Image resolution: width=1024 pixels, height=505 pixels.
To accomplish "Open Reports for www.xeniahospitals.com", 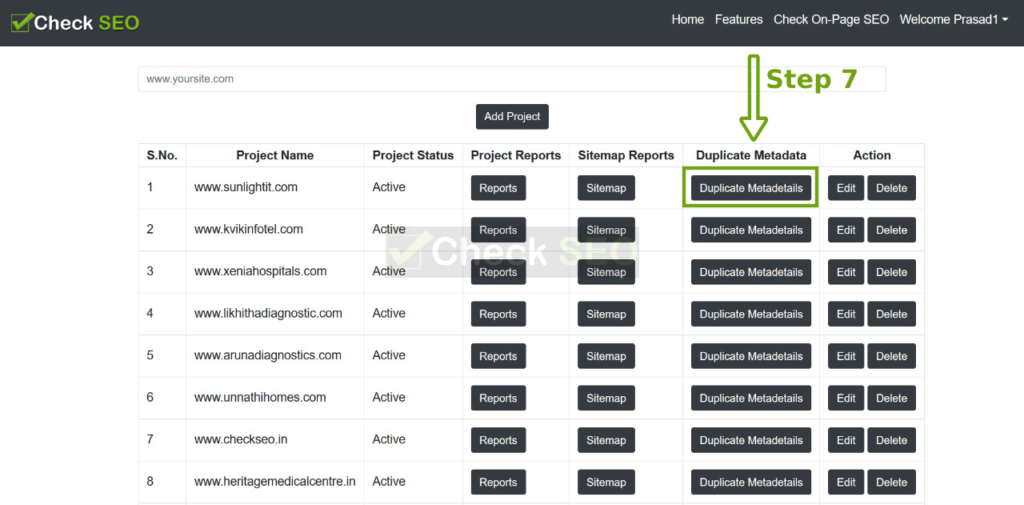I will (x=498, y=272).
